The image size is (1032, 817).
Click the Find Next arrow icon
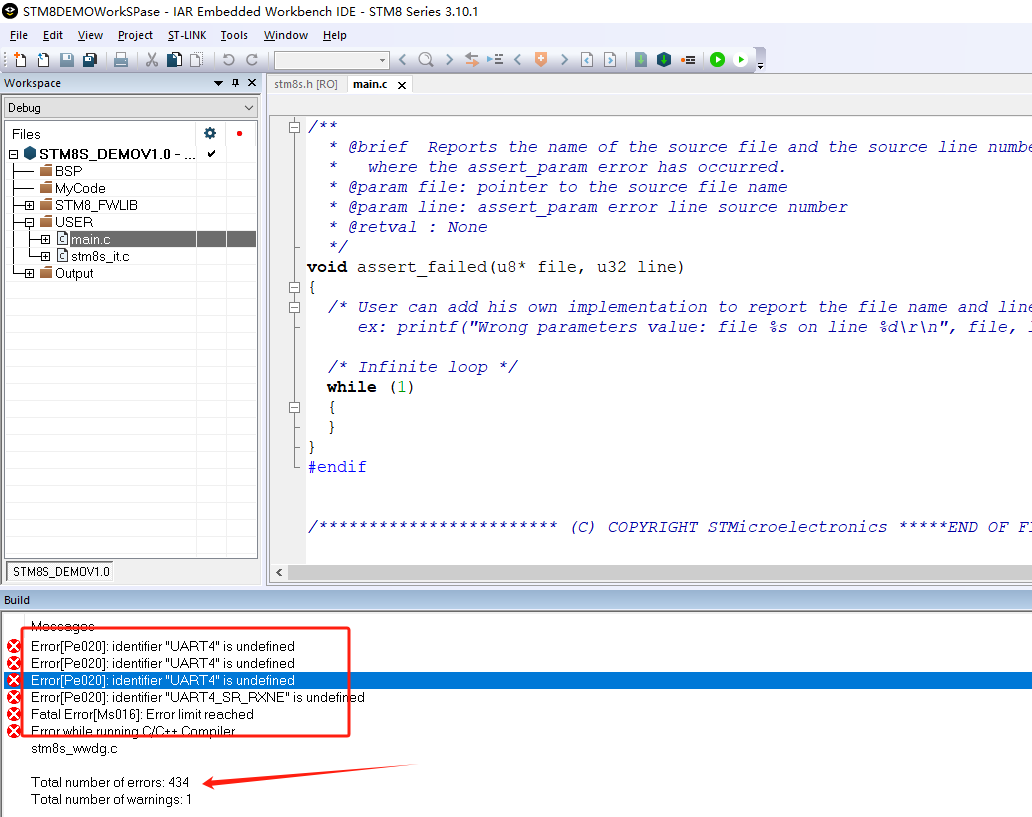(x=450, y=60)
